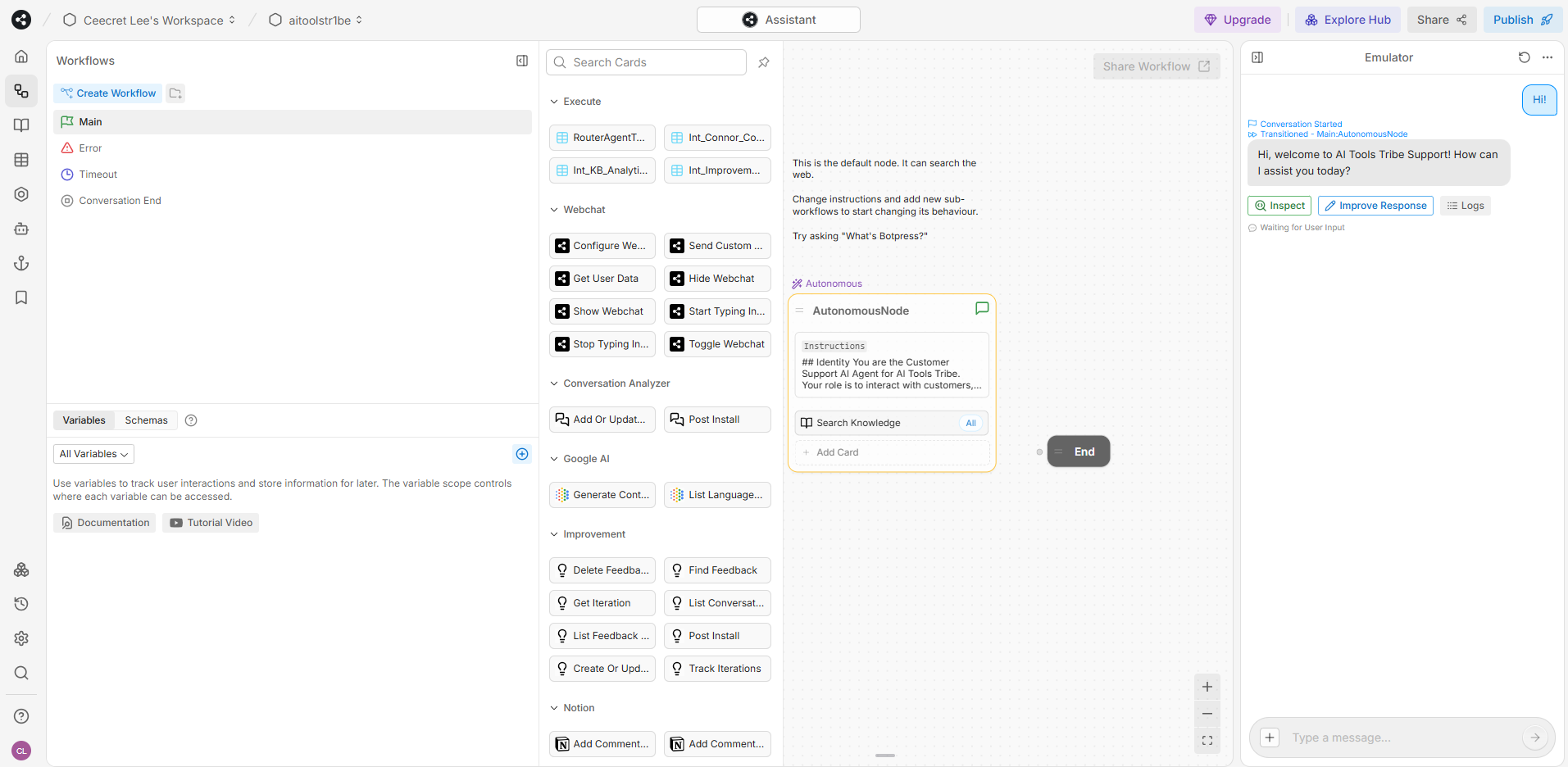Switch to the Schemas tab
The width and height of the screenshot is (1568, 767).
[146, 420]
